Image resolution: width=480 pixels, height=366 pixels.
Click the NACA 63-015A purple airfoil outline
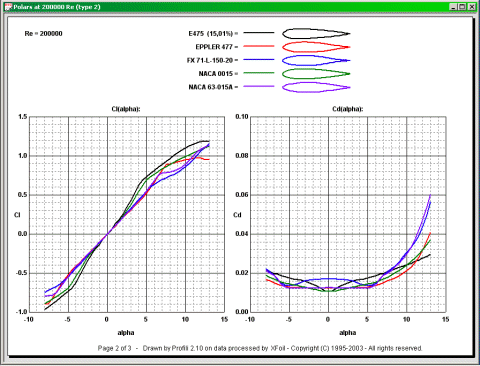click(316, 87)
